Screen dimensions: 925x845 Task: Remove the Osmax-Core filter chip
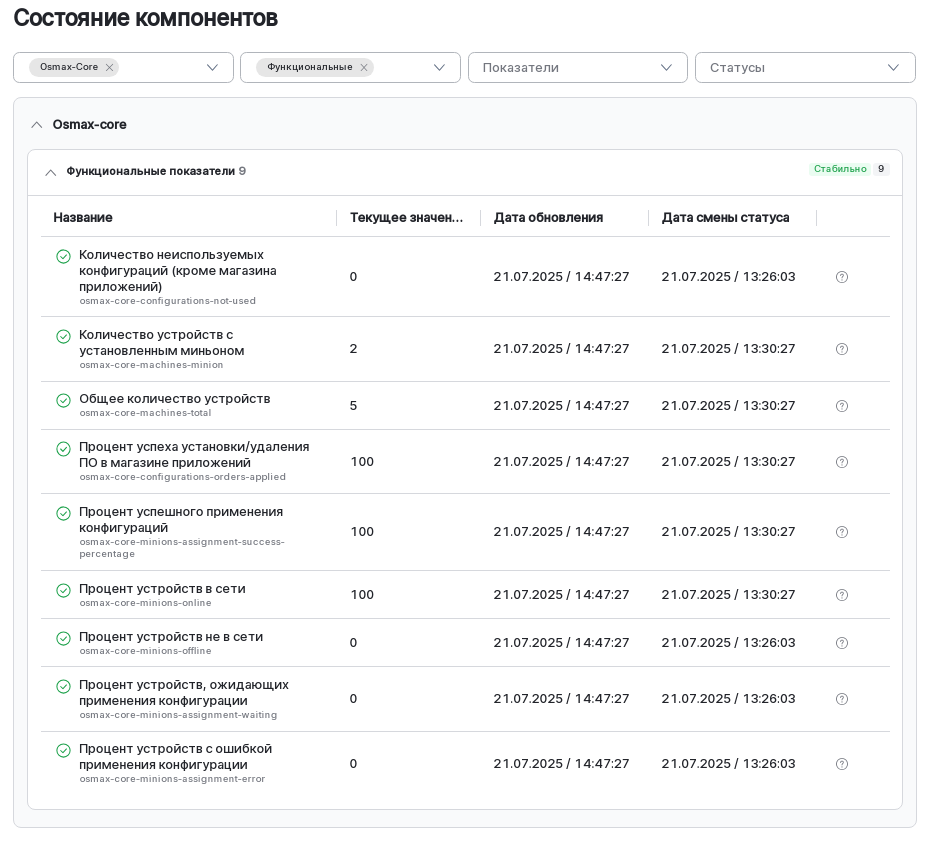109,68
